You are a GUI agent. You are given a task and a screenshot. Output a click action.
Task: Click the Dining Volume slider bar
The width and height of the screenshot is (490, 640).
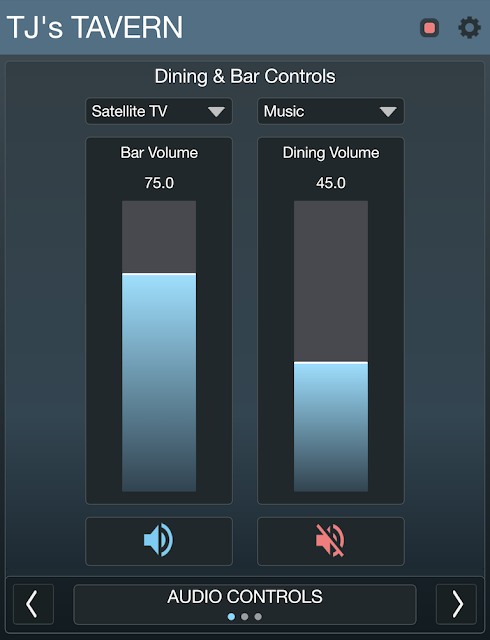[x=331, y=346]
